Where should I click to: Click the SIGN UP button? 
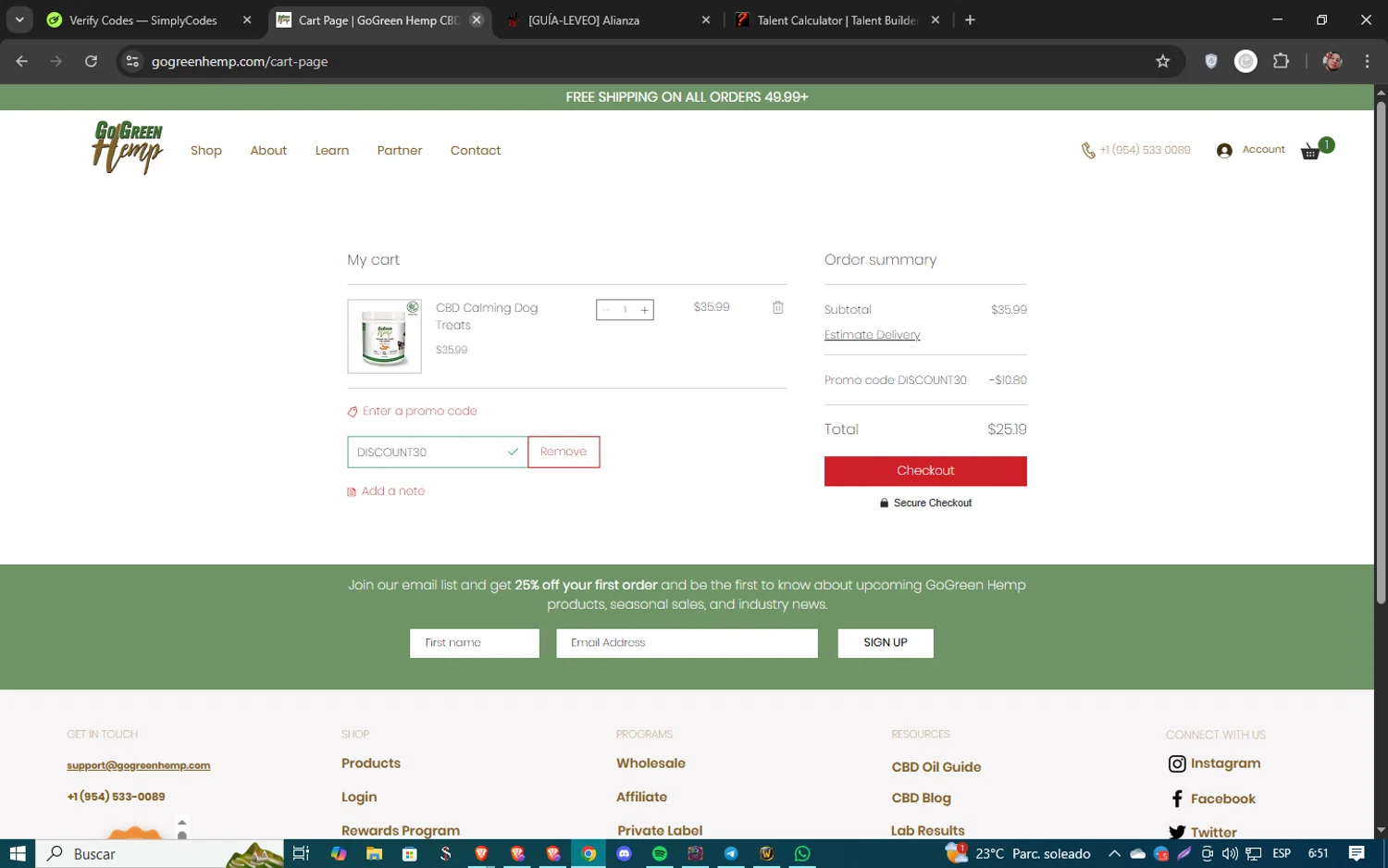pos(886,642)
